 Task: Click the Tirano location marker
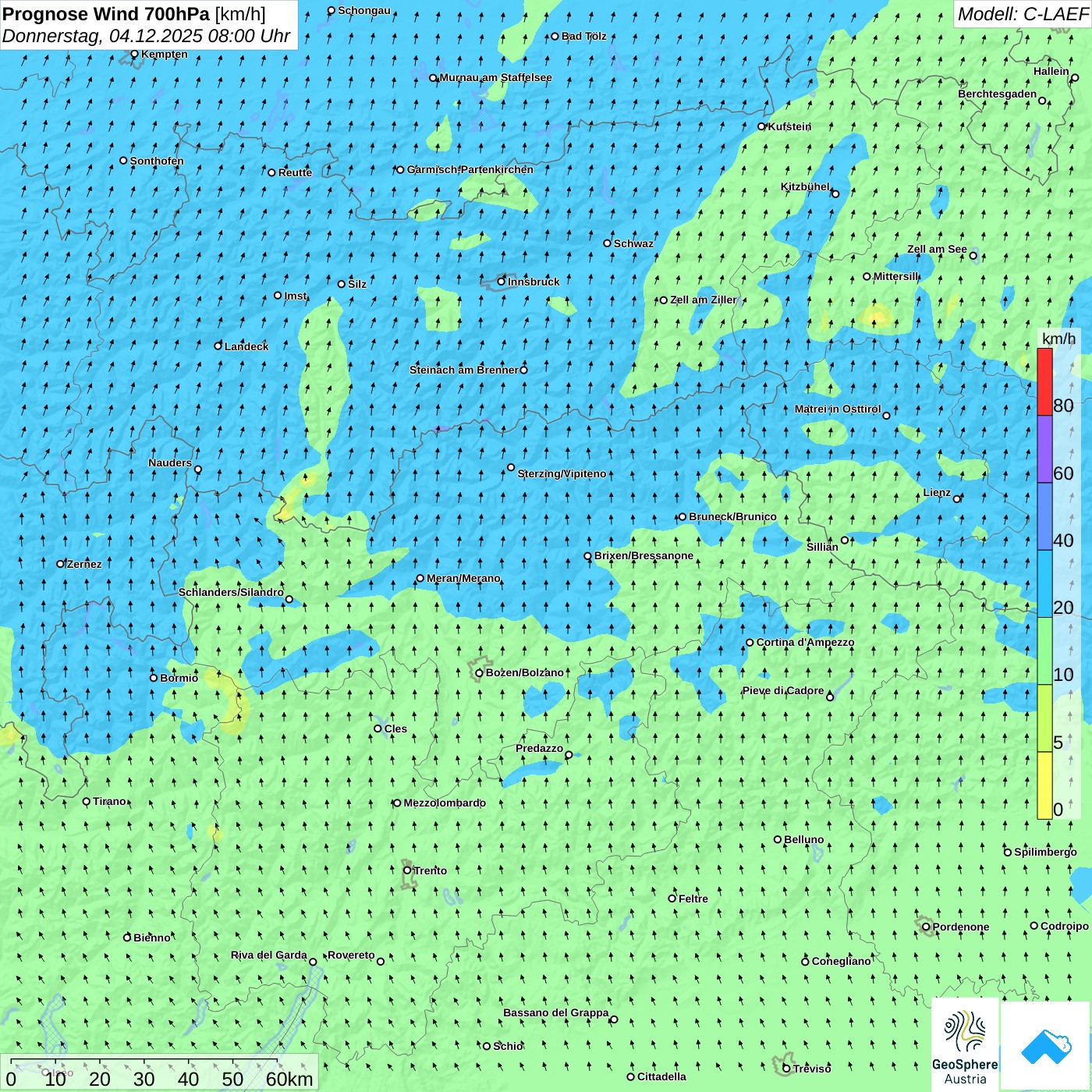(x=87, y=801)
